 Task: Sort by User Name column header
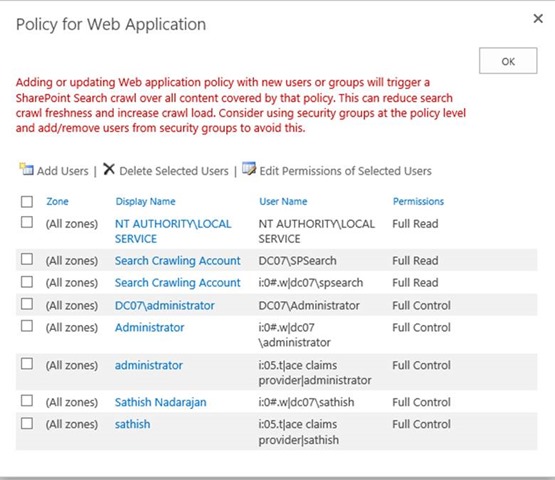[x=283, y=201]
